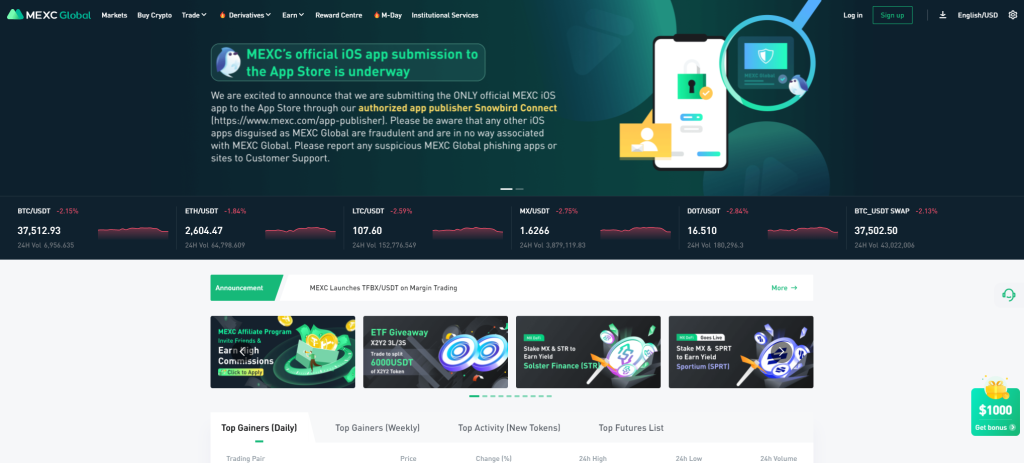Select English/USD language option
1024x463 pixels.
pos(978,15)
